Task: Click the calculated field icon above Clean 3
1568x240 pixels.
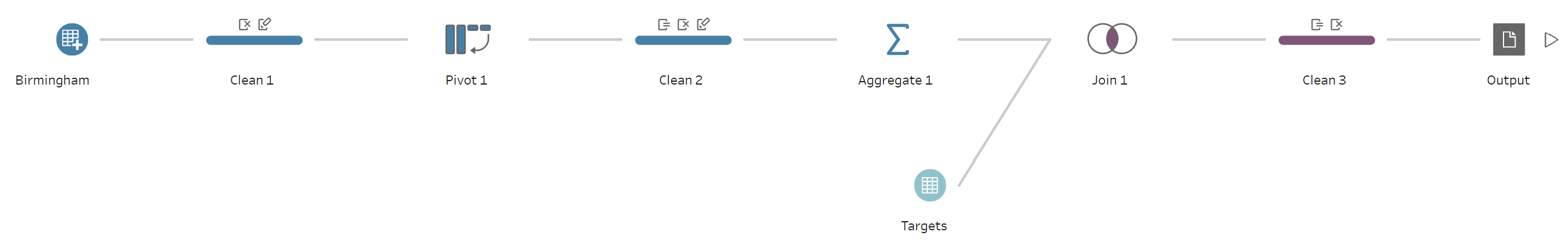Action: pos(1317,25)
